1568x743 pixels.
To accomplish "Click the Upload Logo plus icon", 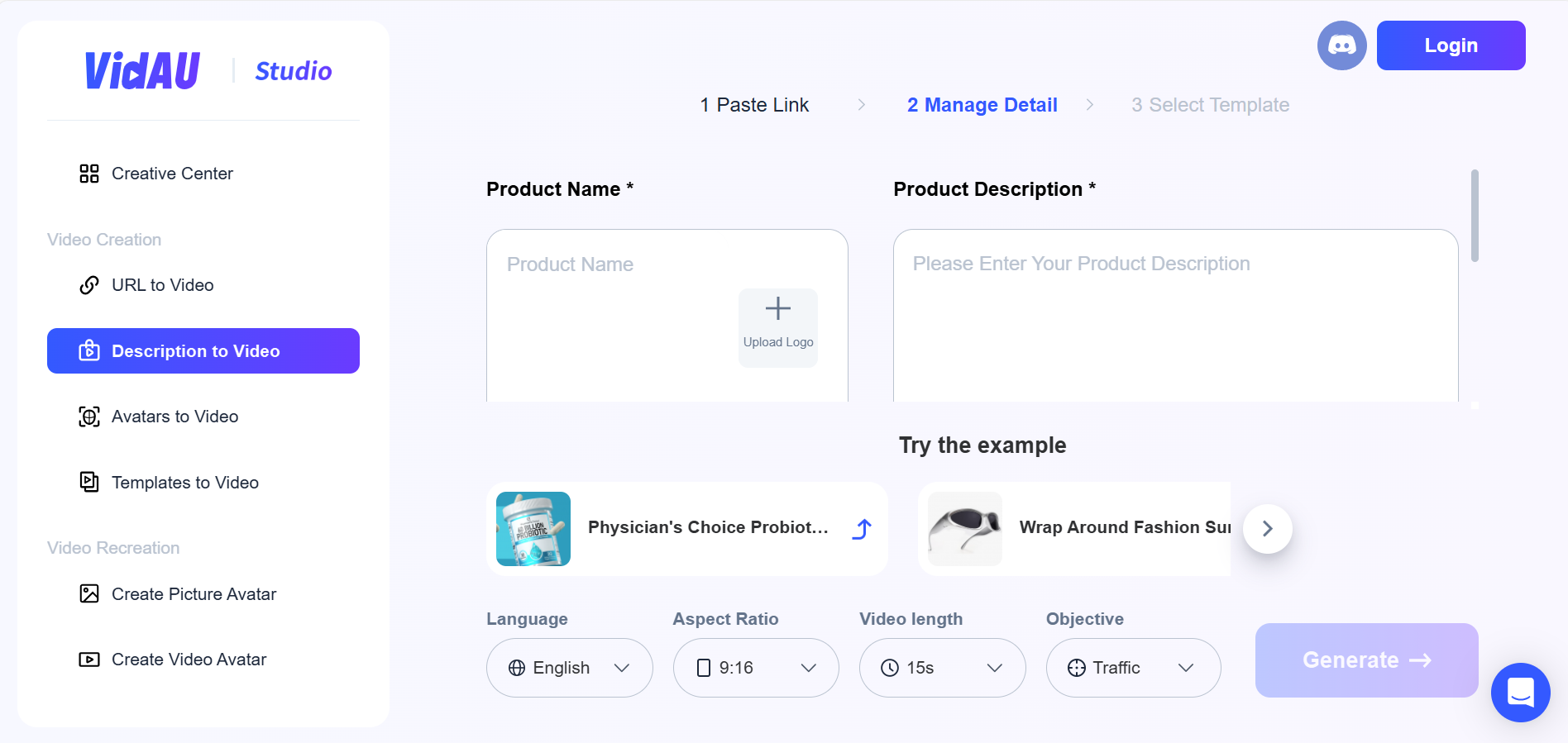I will 777,309.
